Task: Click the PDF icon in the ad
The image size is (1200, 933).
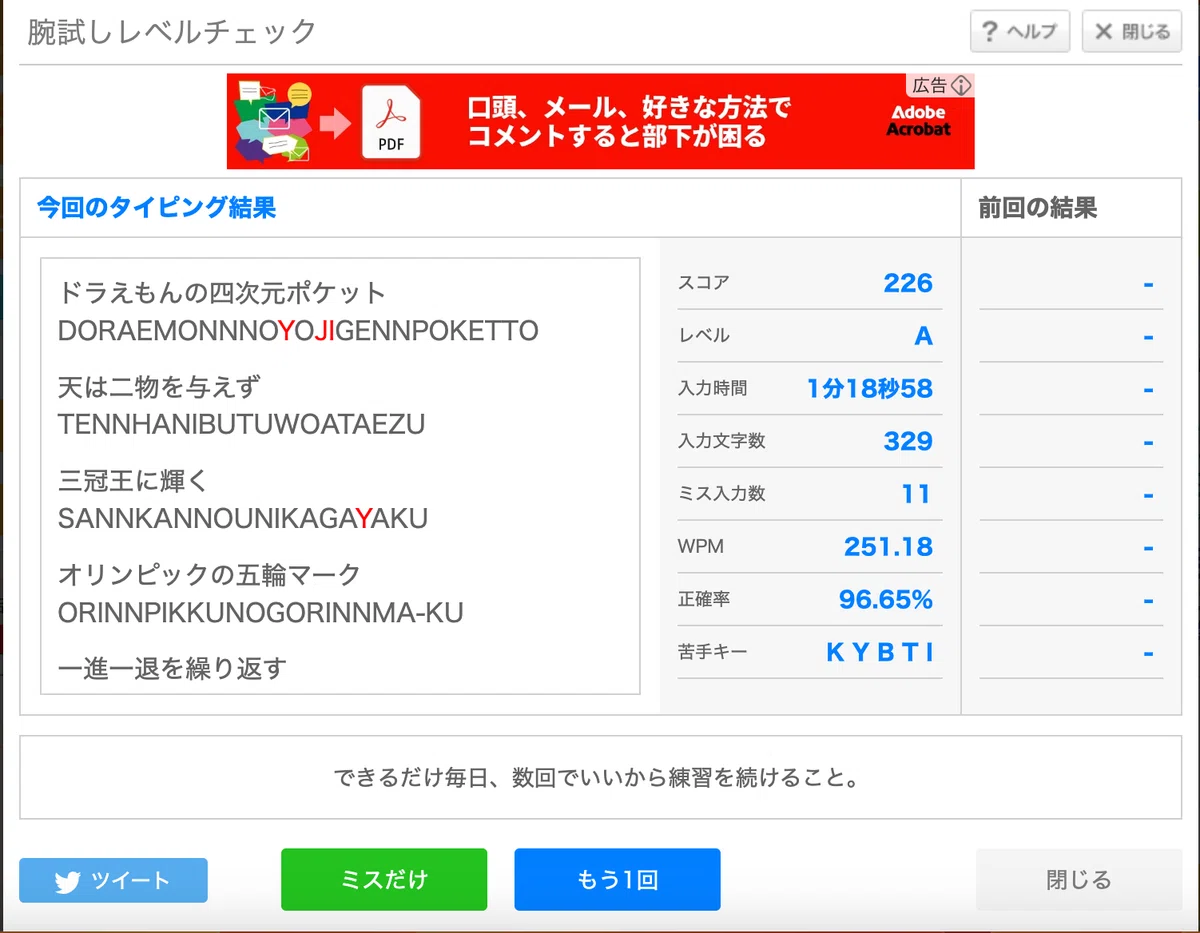Action: 391,123
